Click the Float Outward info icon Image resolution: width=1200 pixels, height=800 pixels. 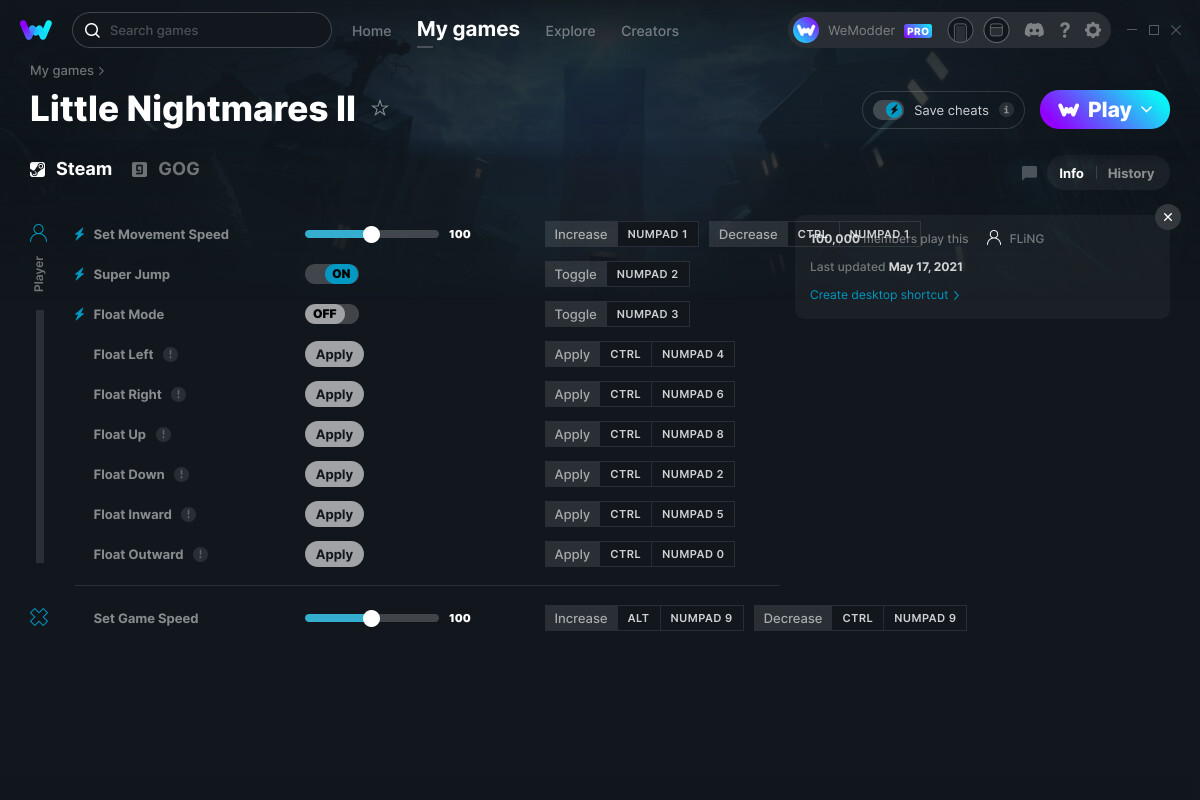click(x=200, y=554)
